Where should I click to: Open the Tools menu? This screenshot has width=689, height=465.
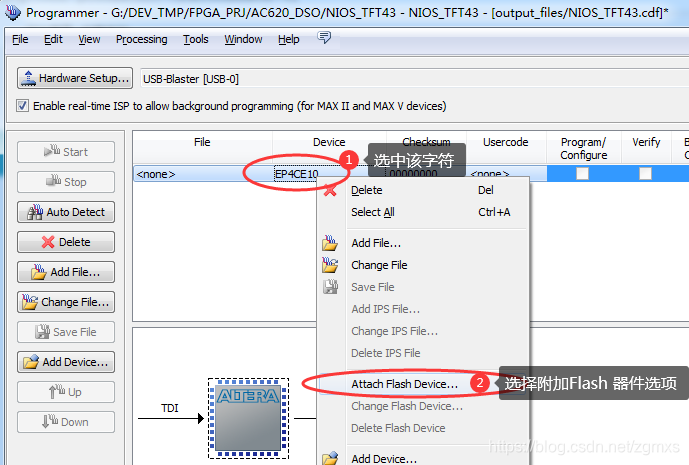pos(196,39)
